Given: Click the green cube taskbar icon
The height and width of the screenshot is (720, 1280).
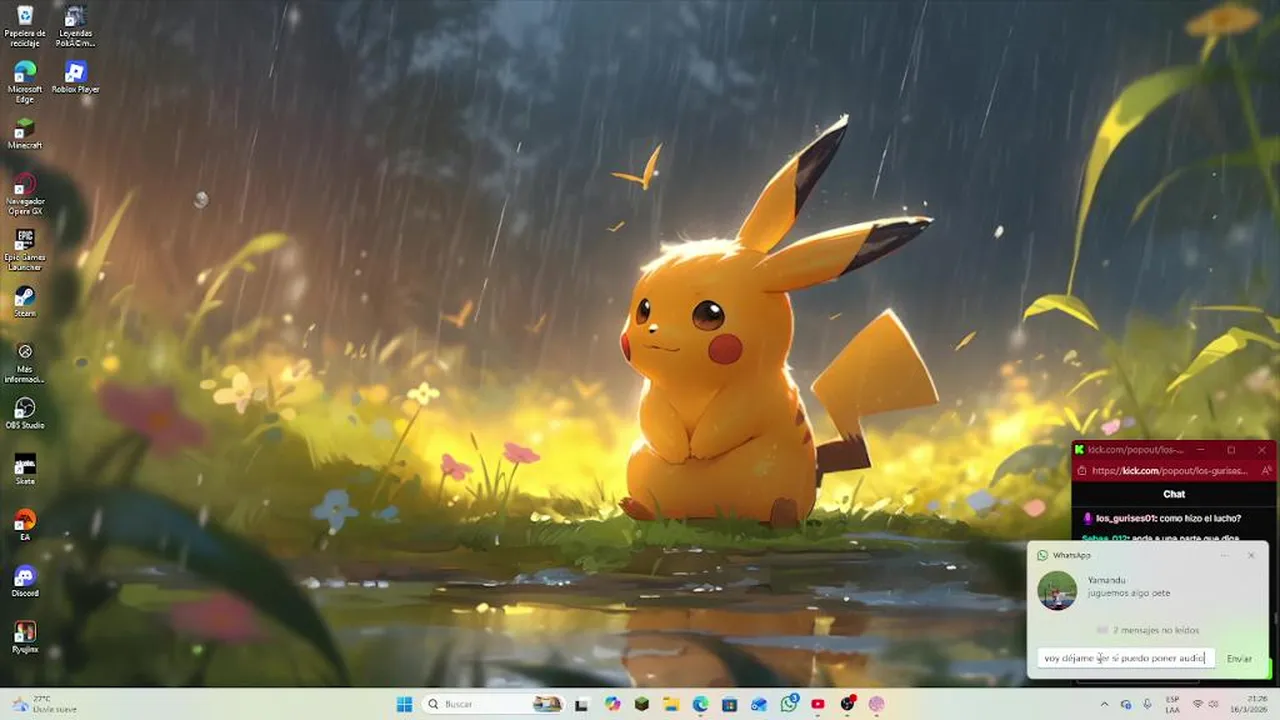Looking at the screenshot, I should point(642,704).
